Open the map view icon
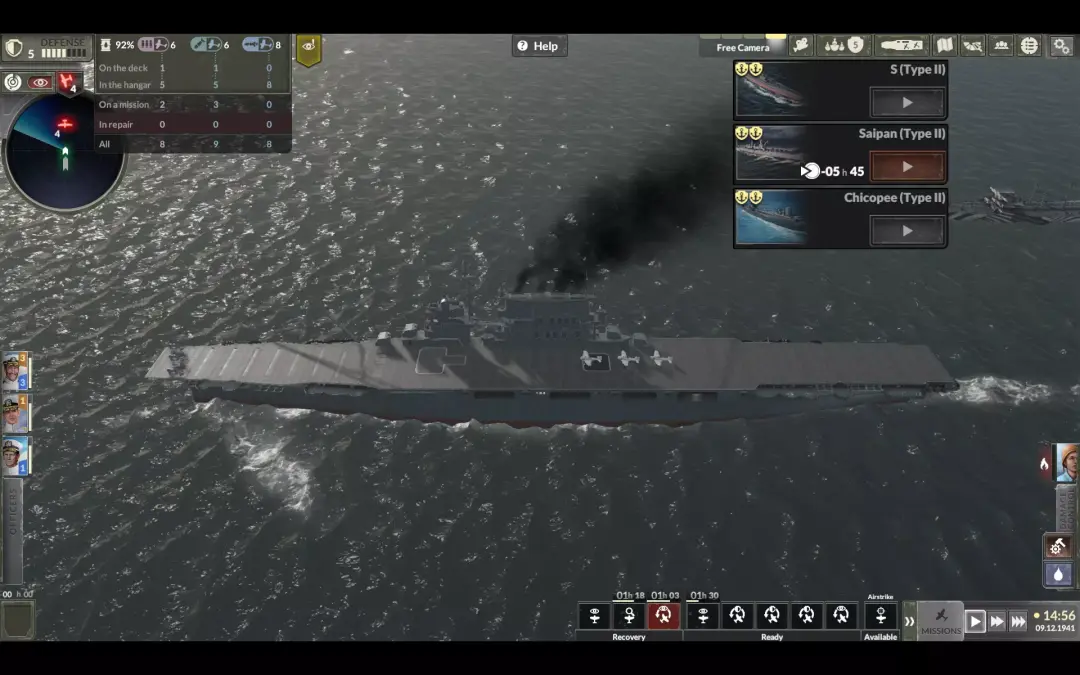1080x675 pixels. pyautogui.click(x=944, y=46)
